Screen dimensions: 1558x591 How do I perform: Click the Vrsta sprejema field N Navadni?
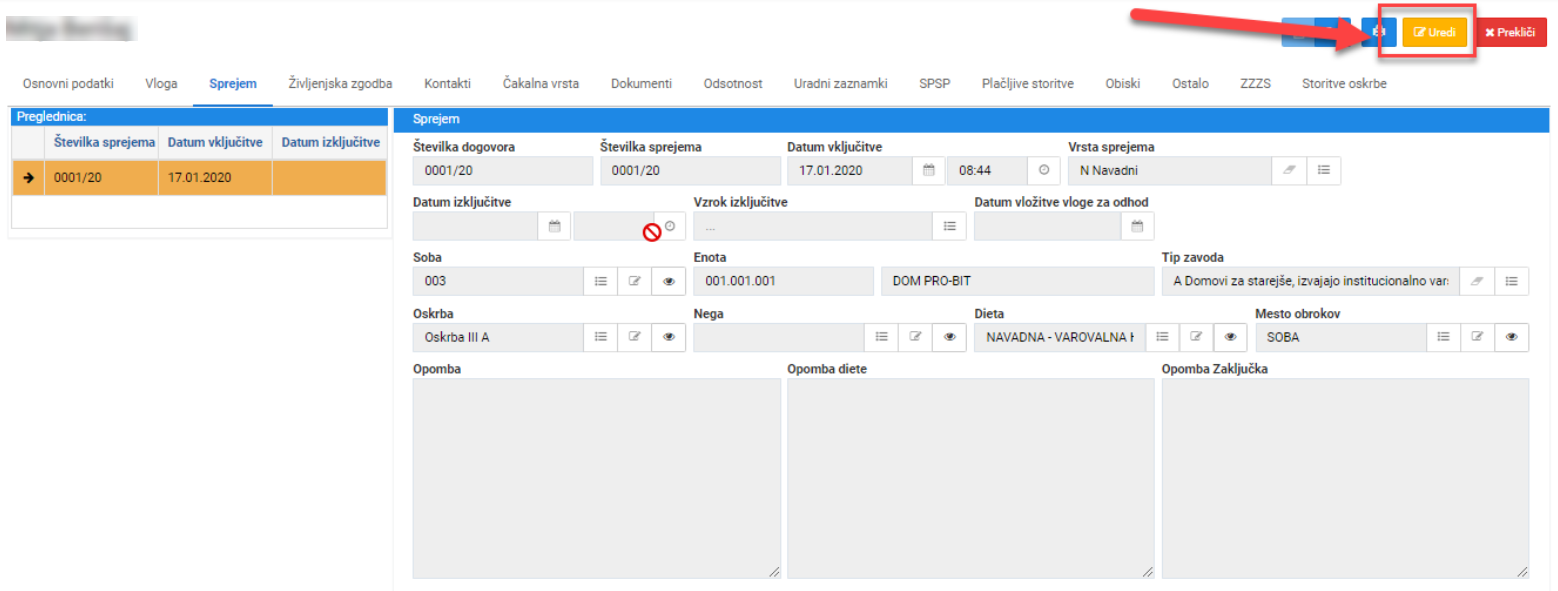tap(1170, 170)
